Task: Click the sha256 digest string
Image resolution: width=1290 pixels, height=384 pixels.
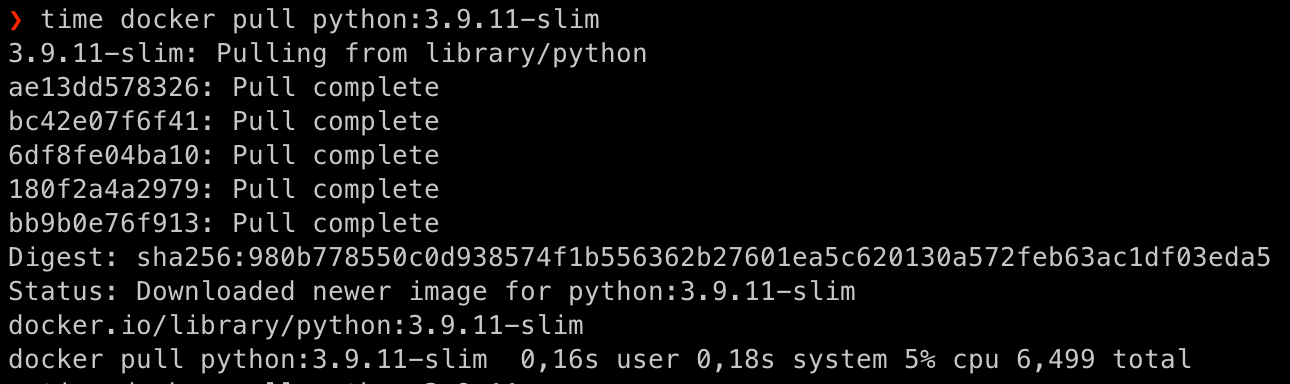Action: pyautogui.click(x=704, y=258)
